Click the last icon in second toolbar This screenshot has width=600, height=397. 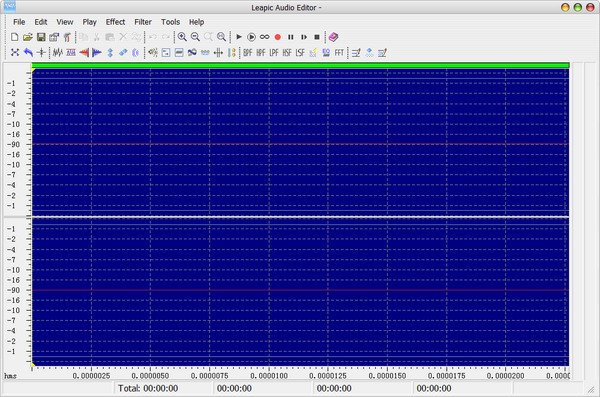pyautogui.click(x=382, y=52)
